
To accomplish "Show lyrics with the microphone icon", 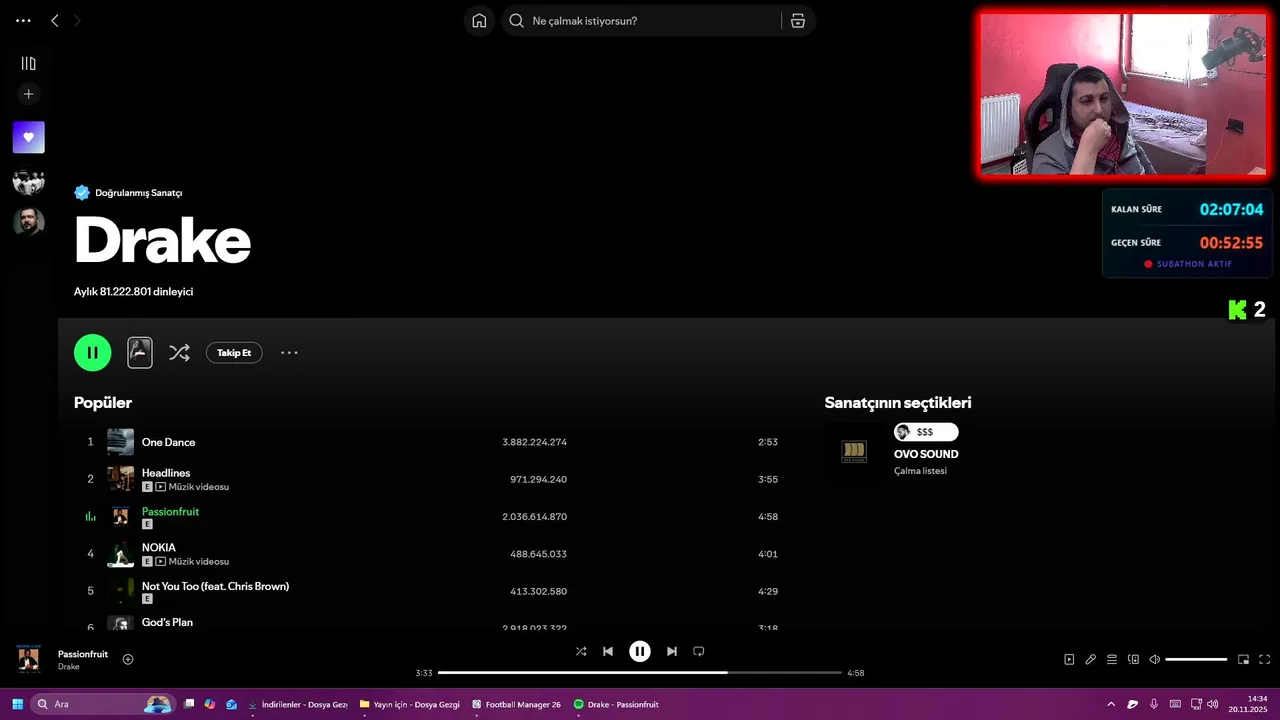I will pos(1091,659).
